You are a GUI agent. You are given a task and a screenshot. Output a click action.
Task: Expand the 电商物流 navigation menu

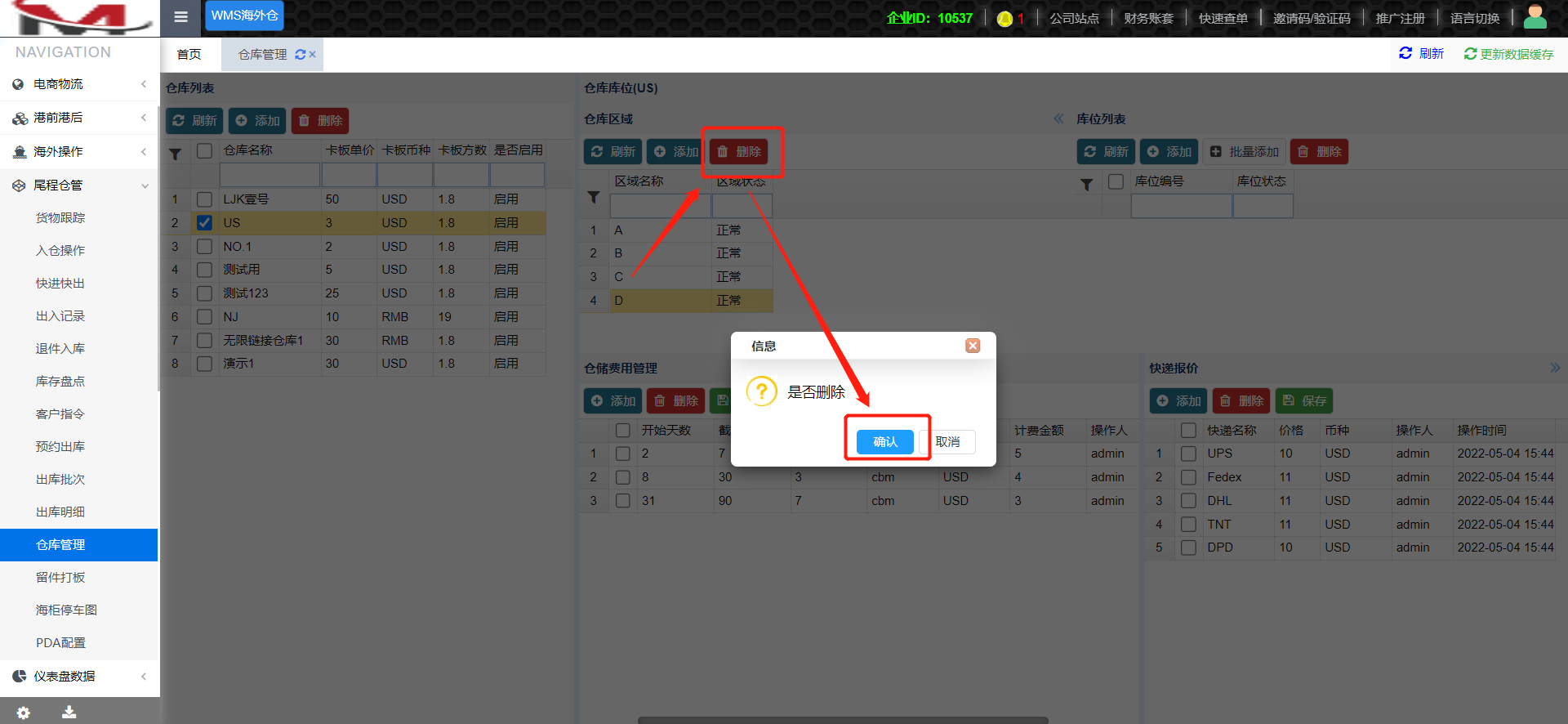pos(79,84)
